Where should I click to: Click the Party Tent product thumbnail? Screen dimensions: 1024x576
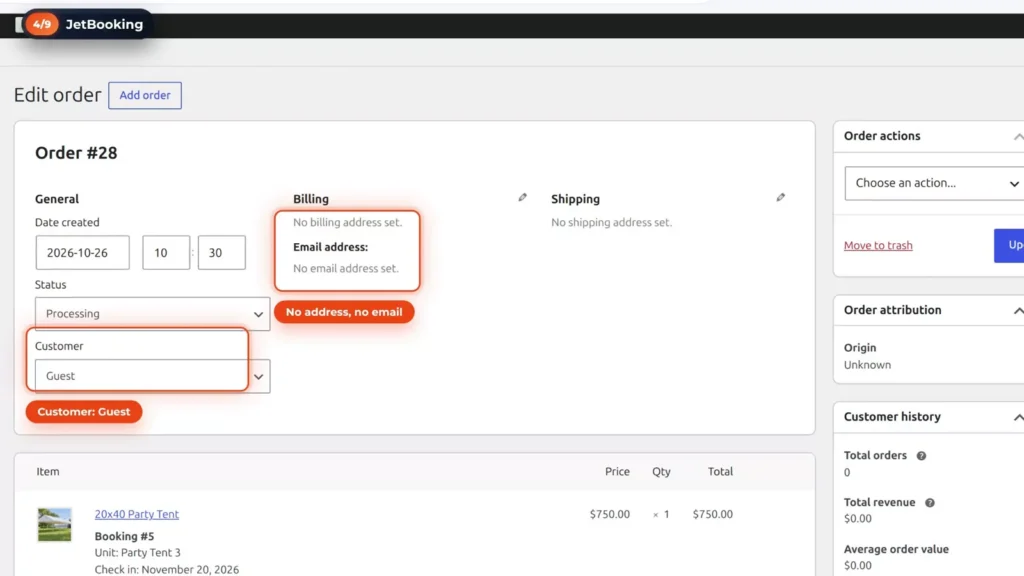coord(54,524)
